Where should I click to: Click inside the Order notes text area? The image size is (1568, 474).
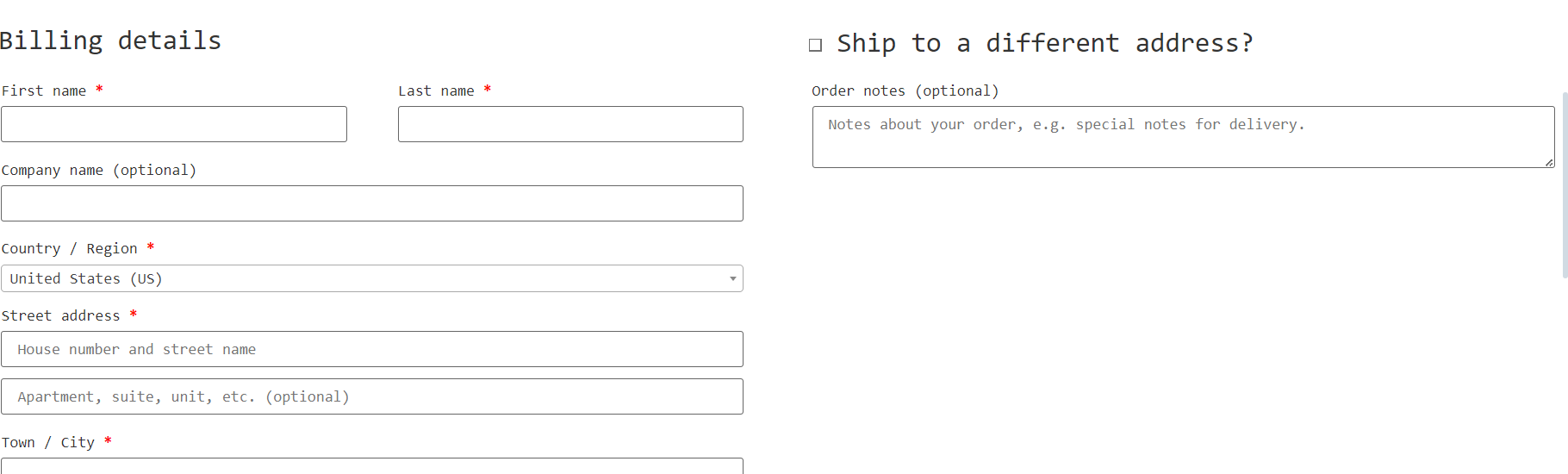point(1182,137)
